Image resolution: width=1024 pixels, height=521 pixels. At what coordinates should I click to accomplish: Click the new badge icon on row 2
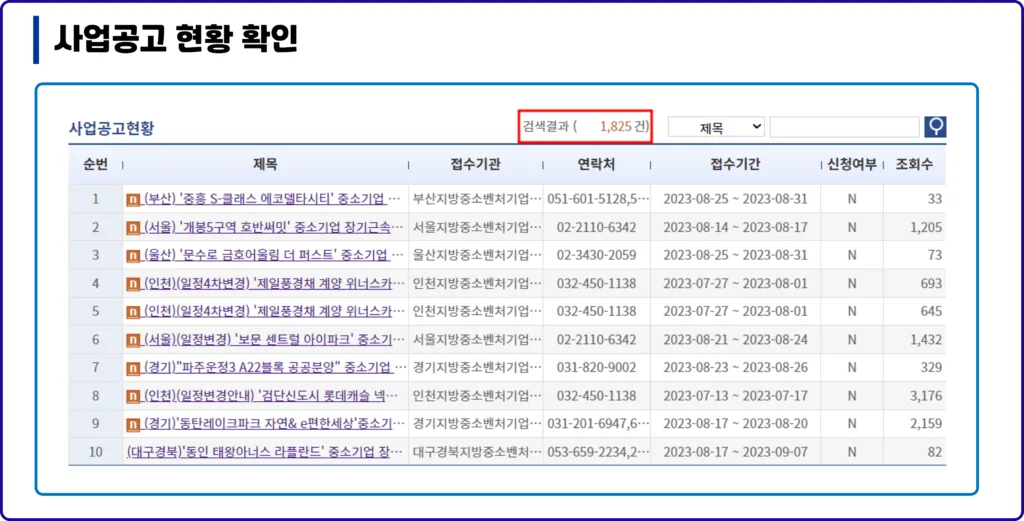point(133,227)
